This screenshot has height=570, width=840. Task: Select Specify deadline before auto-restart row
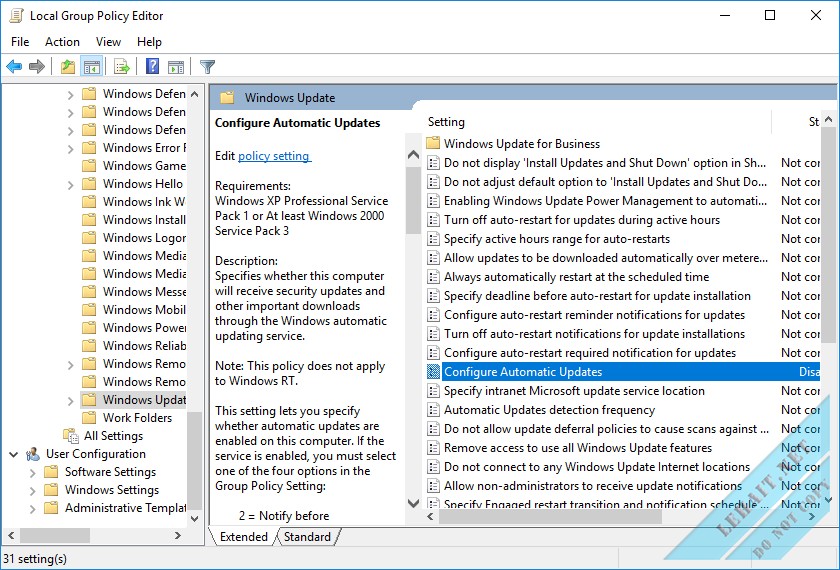coord(623,296)
